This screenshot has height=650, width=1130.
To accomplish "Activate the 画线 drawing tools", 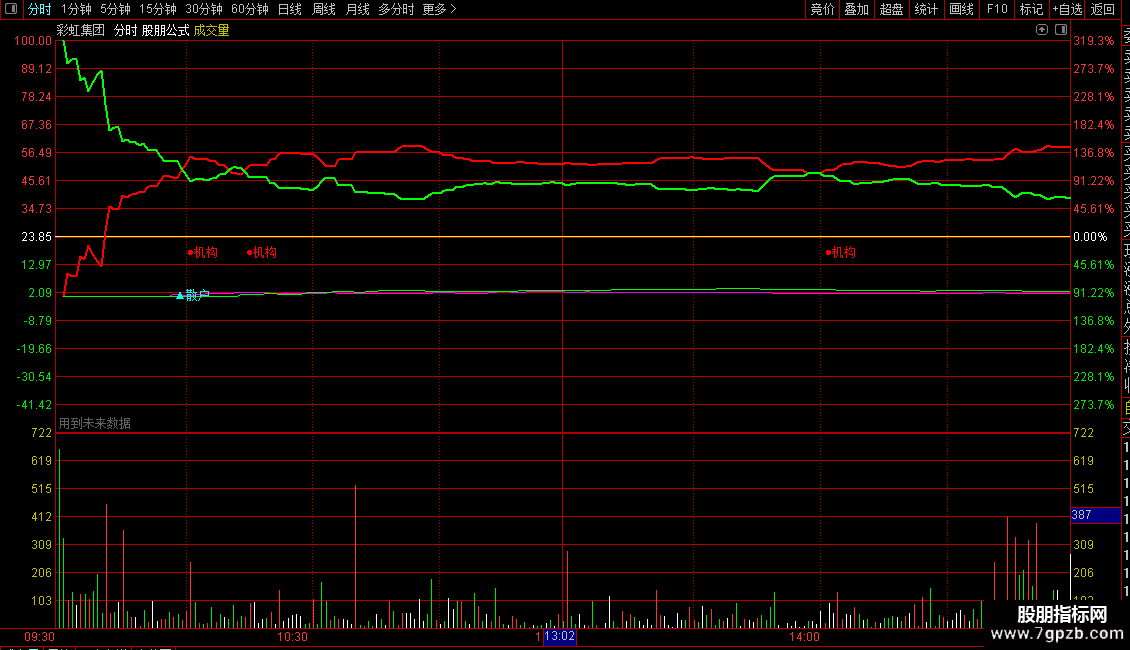I will (x=961, y=9).
